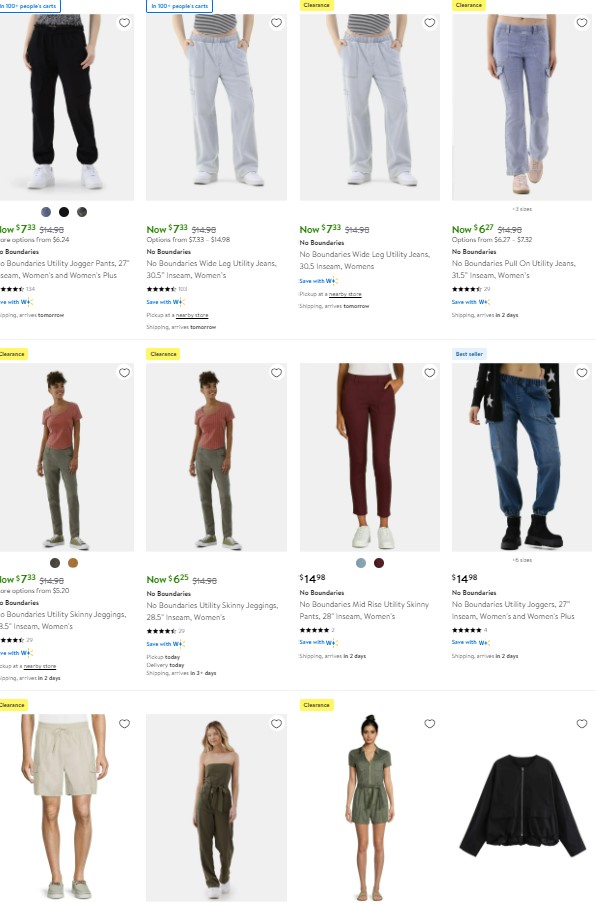The image size is (596, 904).
Task: Favorite the black Utility Jogger Pants with heart icon
Action: (124, 23)
